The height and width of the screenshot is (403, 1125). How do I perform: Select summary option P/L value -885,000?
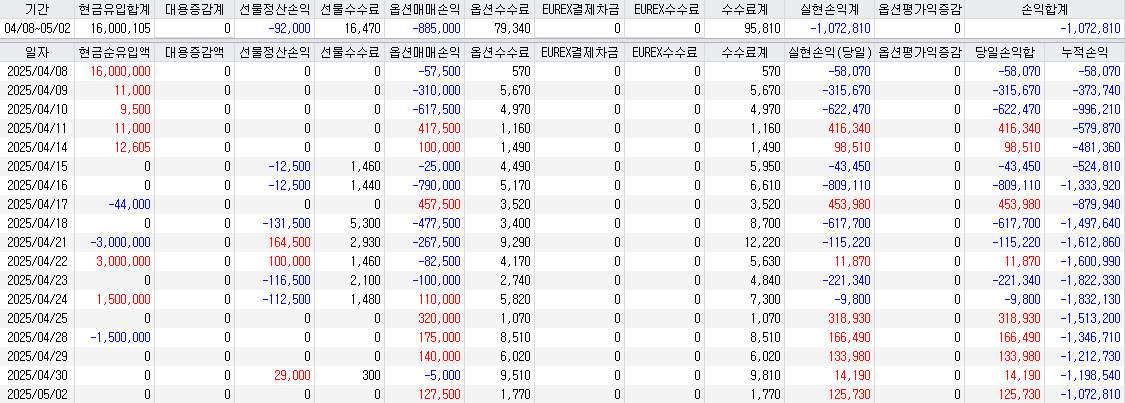coord(424,29)
